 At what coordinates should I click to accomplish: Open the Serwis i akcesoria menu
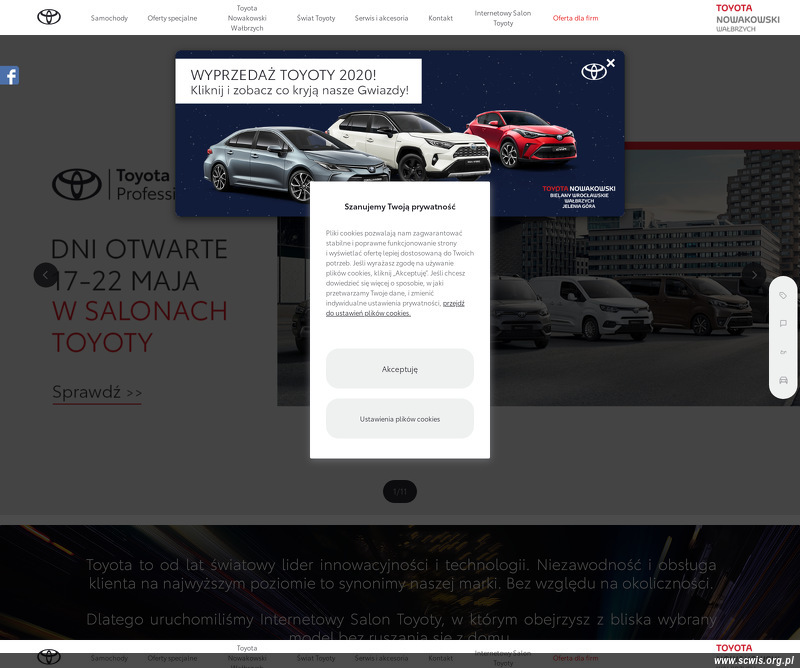pyautogui.click(x=381, y=18)
